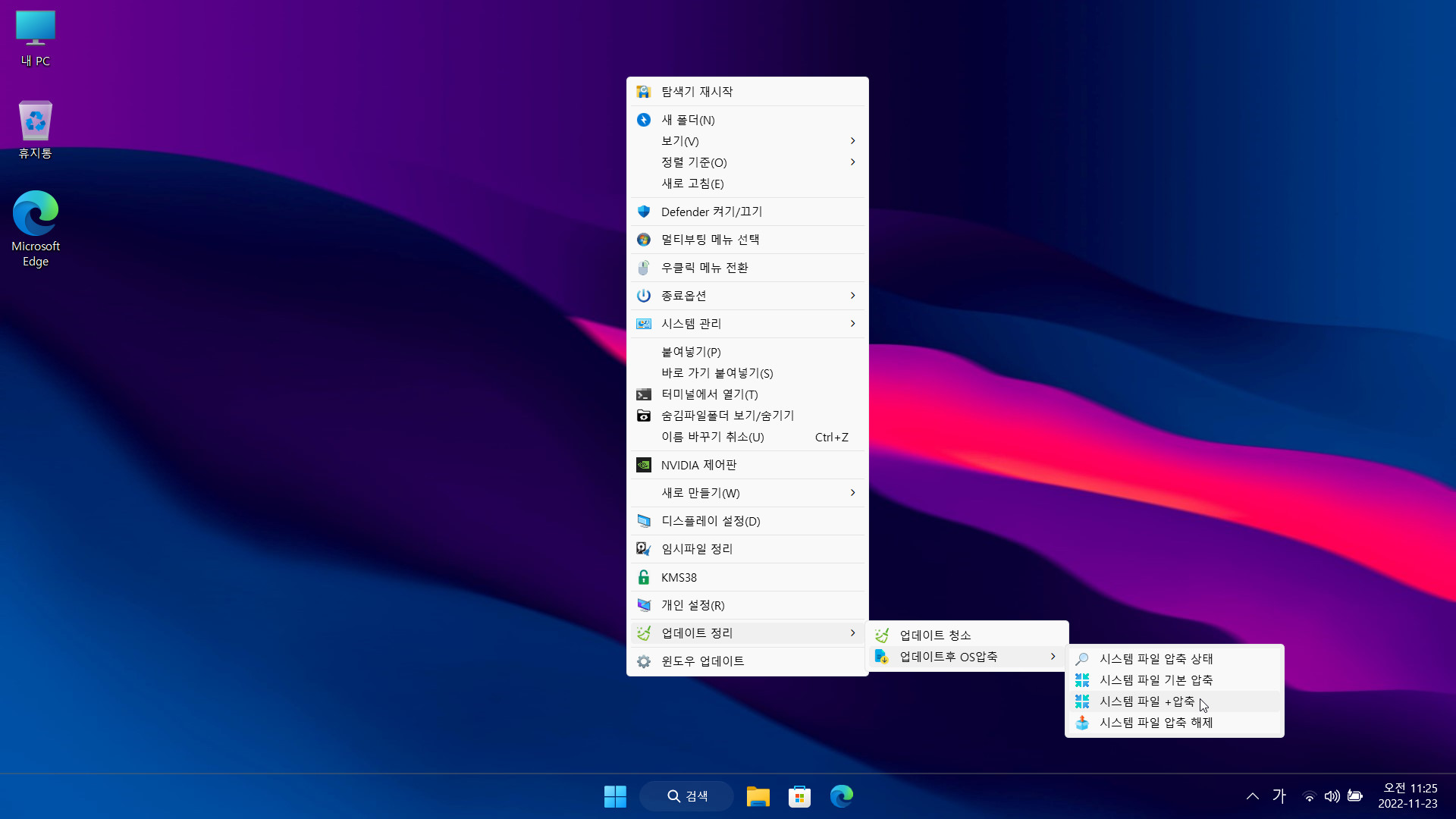The image size is (1456, 819).
Task: Click the compress icon for 시스템 파일 기본 압축
Action: tap(1082, 680)
